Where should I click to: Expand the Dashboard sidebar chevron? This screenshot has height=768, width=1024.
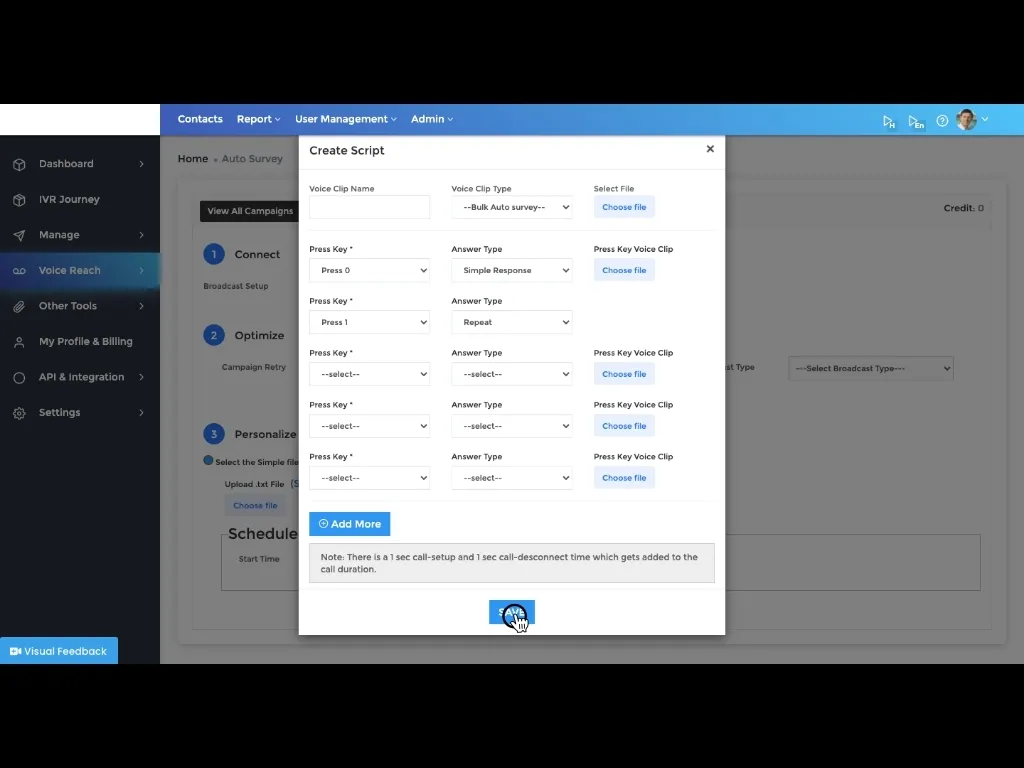(141, 164)
